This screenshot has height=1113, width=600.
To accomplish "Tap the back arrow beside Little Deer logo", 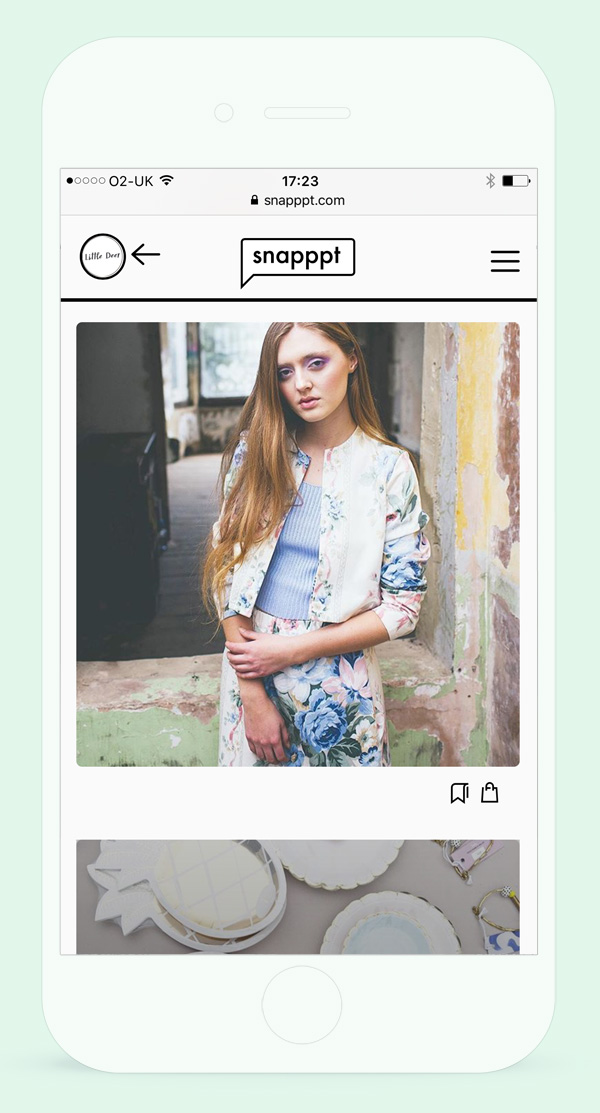I will 146,254.
